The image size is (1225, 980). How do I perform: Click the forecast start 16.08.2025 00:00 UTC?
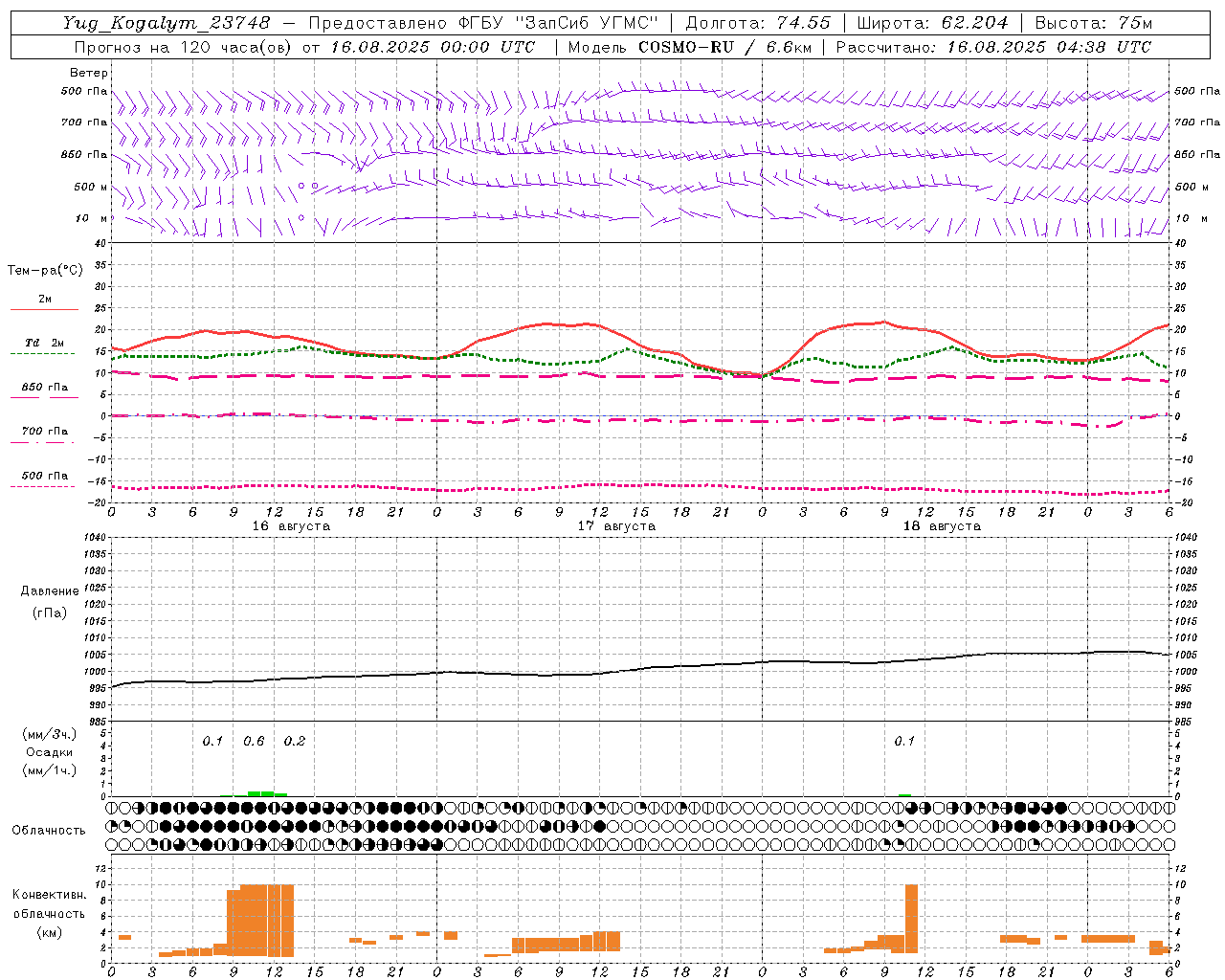tap(433, 47)
